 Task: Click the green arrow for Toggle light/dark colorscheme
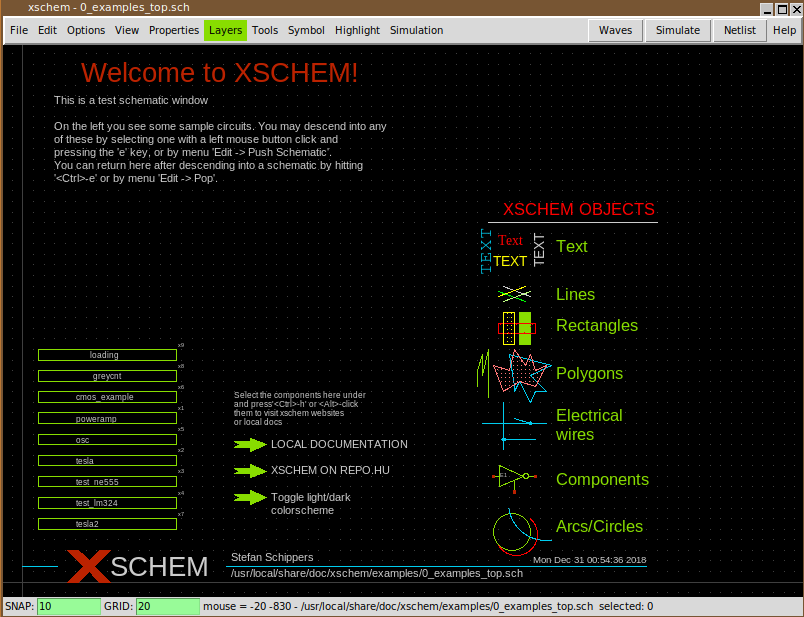[249, 497]
